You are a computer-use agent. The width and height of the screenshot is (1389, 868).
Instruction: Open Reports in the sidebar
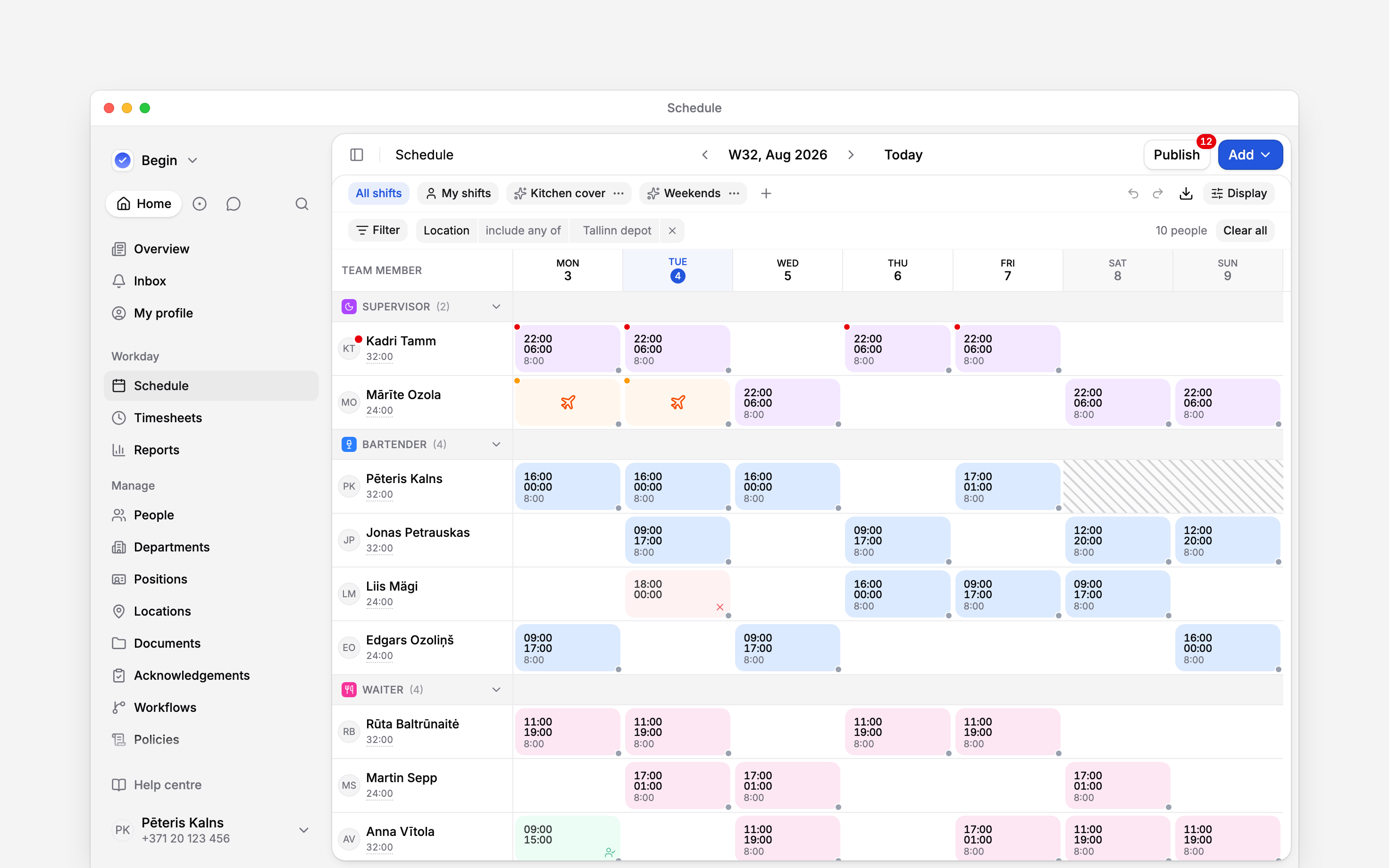tap(211, 450)
